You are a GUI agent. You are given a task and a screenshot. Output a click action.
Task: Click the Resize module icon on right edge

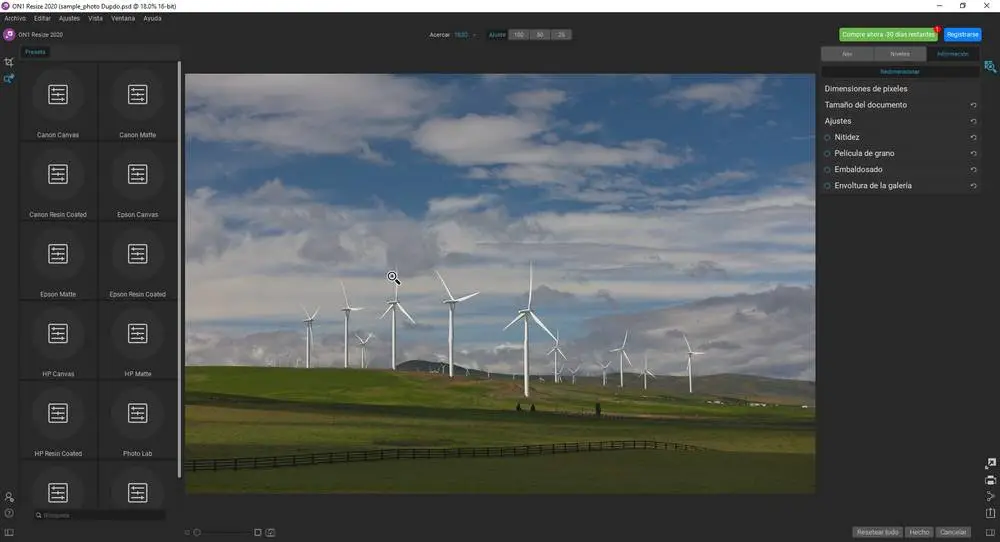coord(990,66)
